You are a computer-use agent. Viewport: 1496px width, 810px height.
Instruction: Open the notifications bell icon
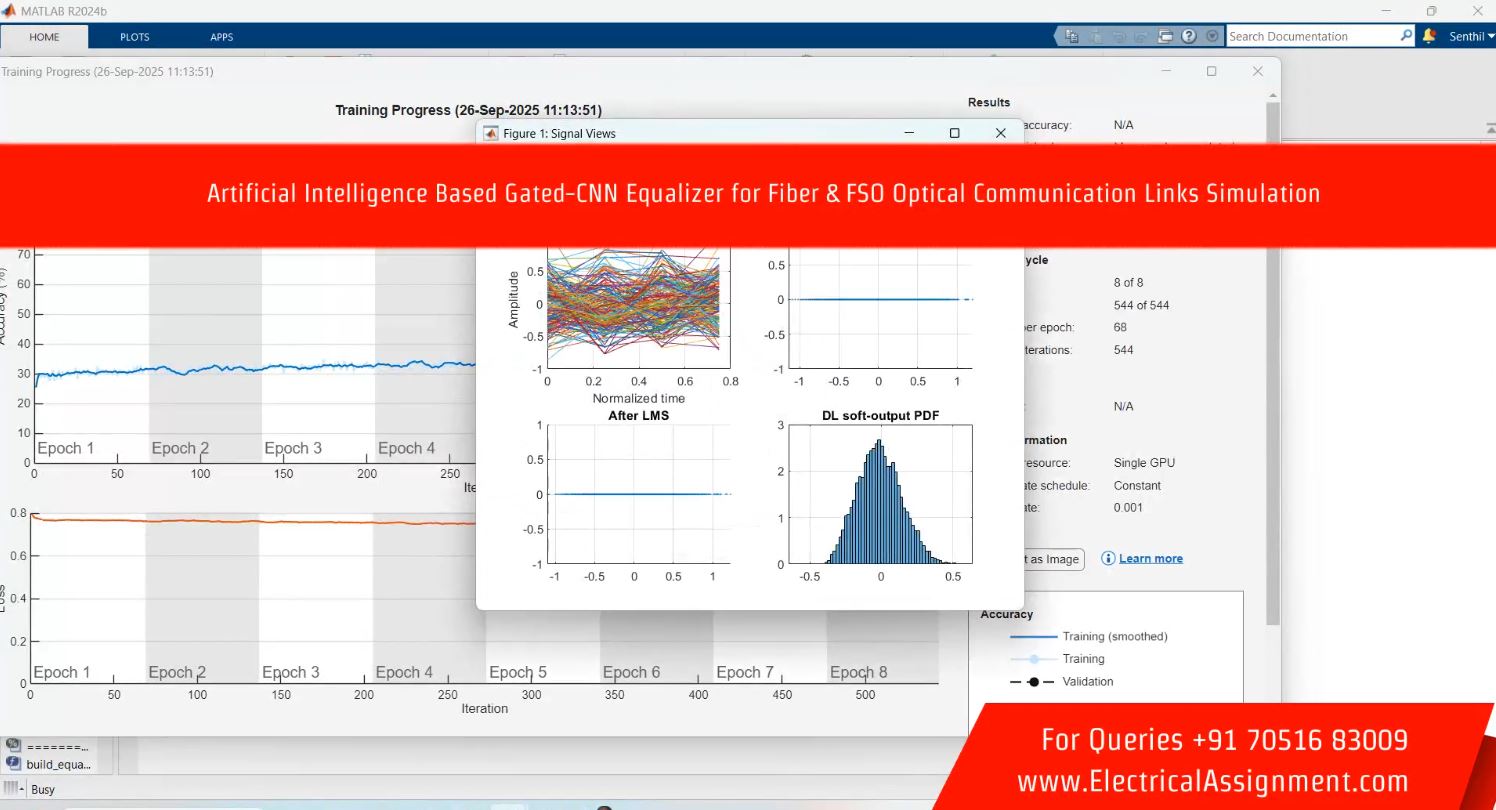1429,36
